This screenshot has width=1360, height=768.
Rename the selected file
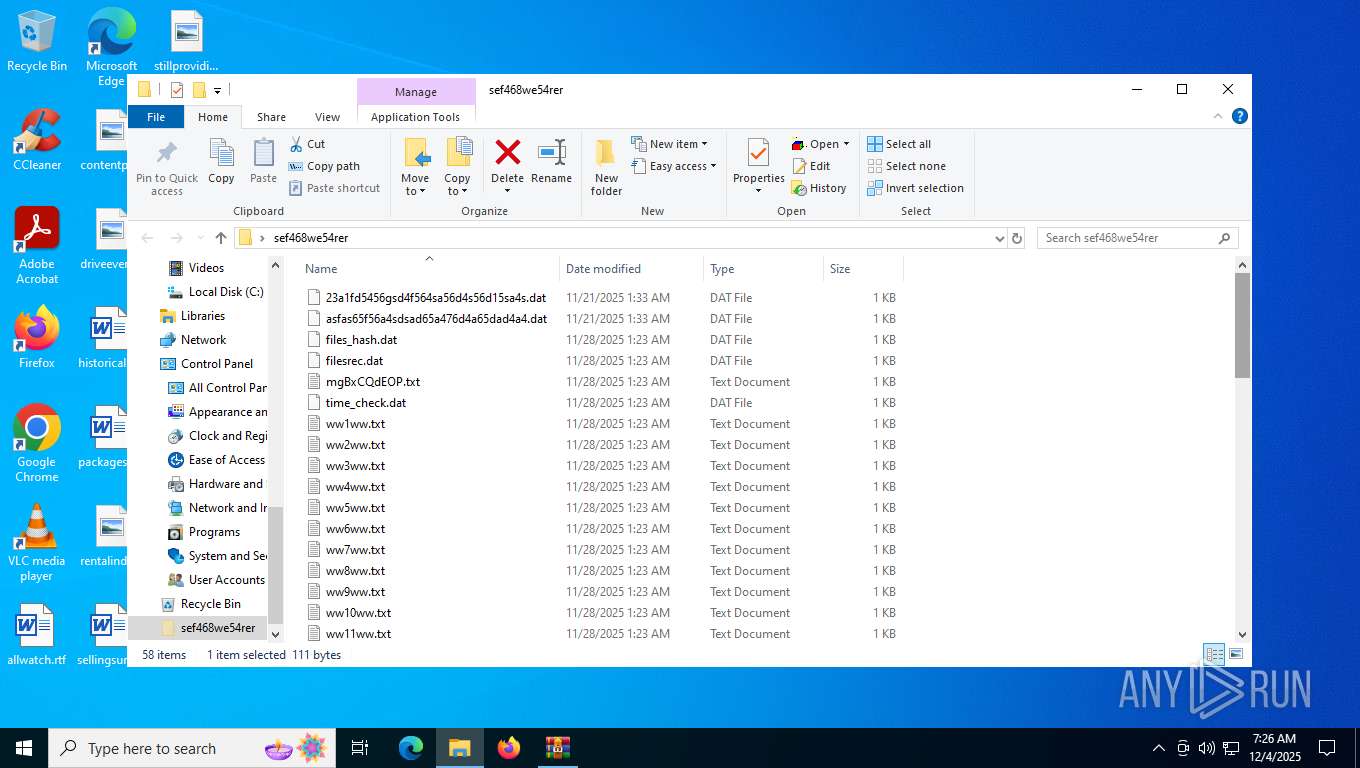pos(551,161)
